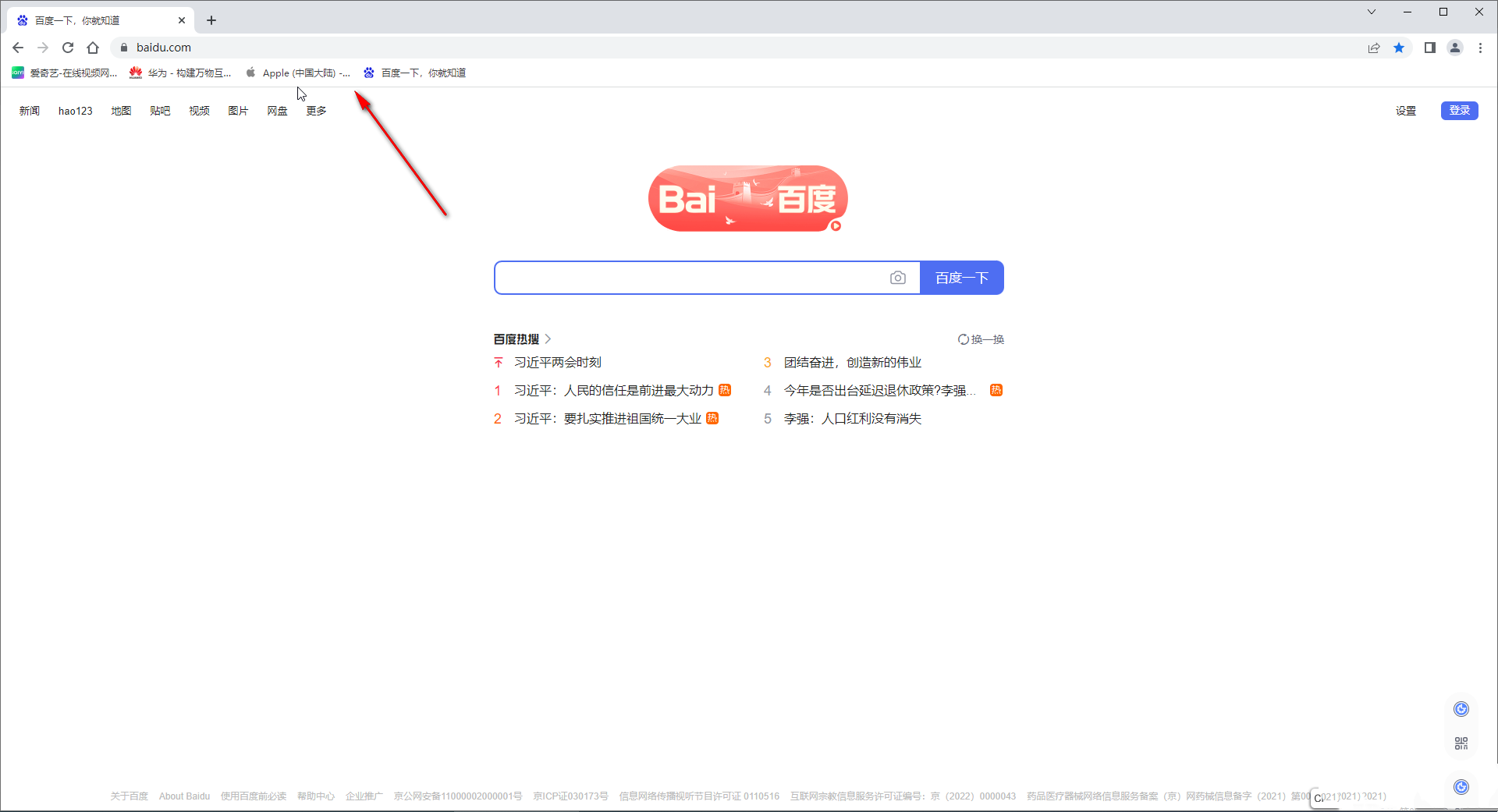1498x812 pixels.
Task: Open Chrome's three-dot menu
Action: [x=1480, y=48]
